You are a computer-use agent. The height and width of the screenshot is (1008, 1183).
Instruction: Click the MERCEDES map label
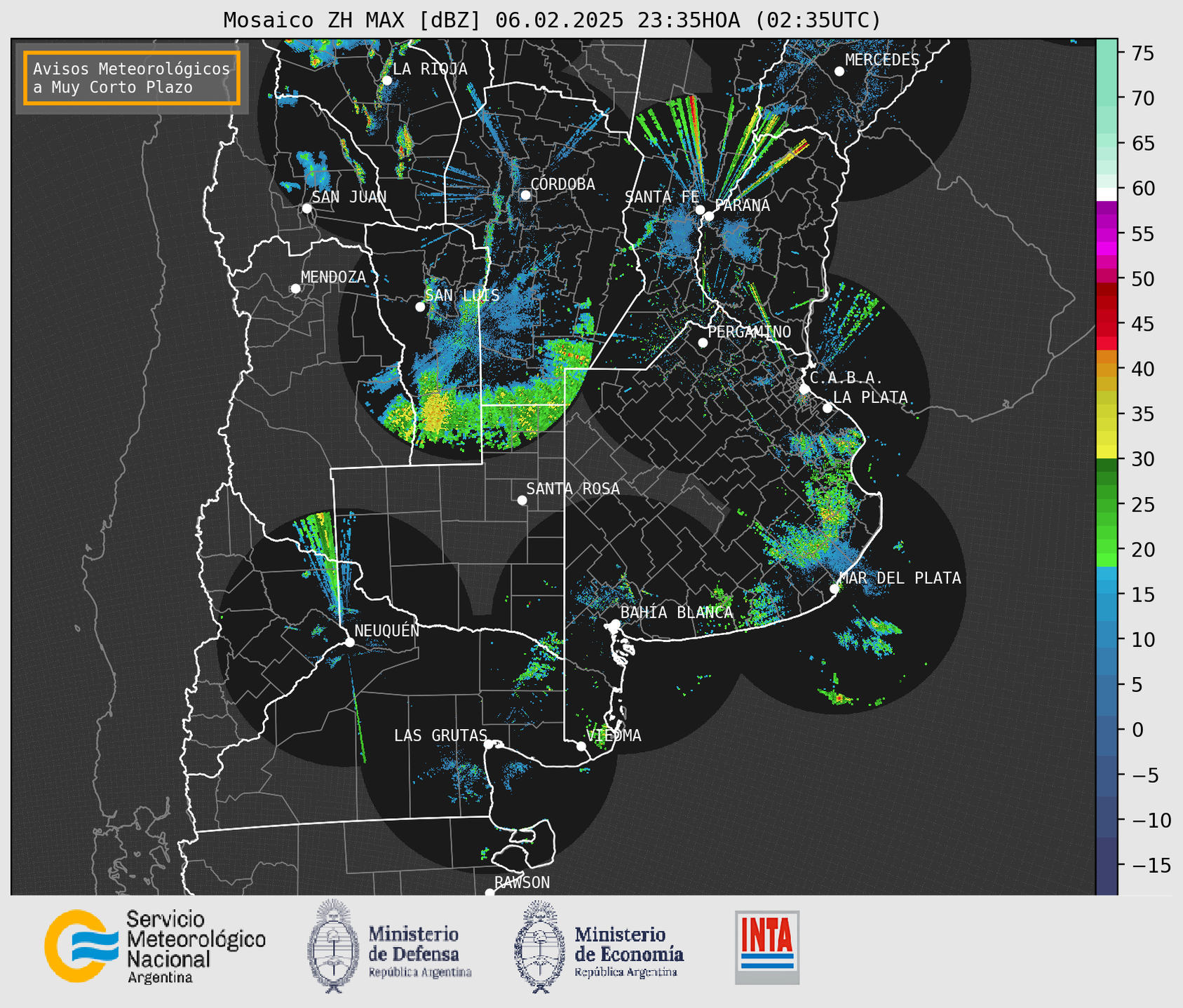pos(882,60)
